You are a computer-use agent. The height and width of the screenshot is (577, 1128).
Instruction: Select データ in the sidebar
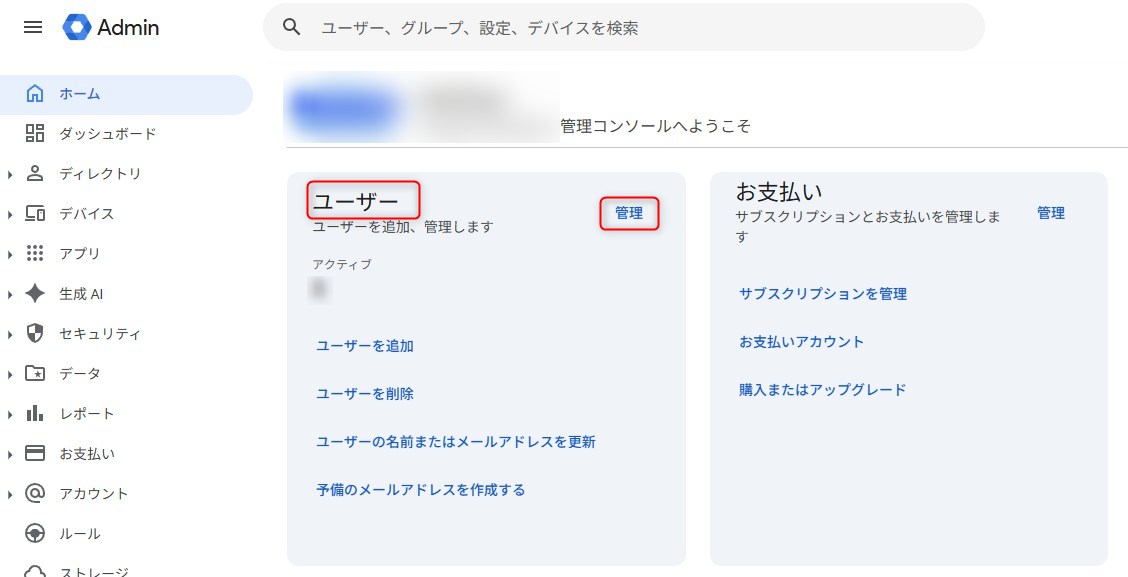click(x=80, y=374)
